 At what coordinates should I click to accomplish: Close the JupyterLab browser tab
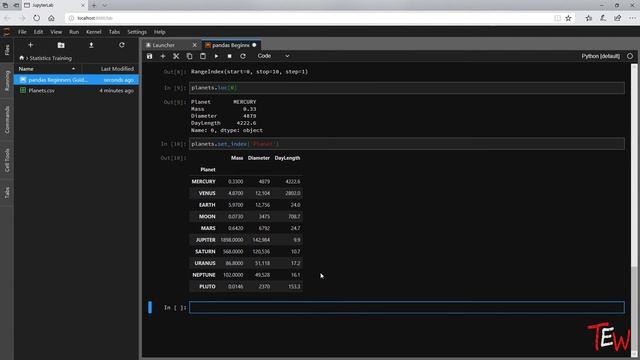(83, 5)
